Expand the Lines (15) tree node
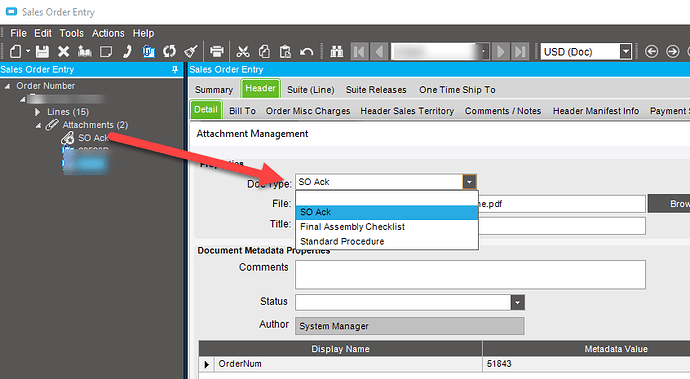690x379 pixels. click(37, 112)
